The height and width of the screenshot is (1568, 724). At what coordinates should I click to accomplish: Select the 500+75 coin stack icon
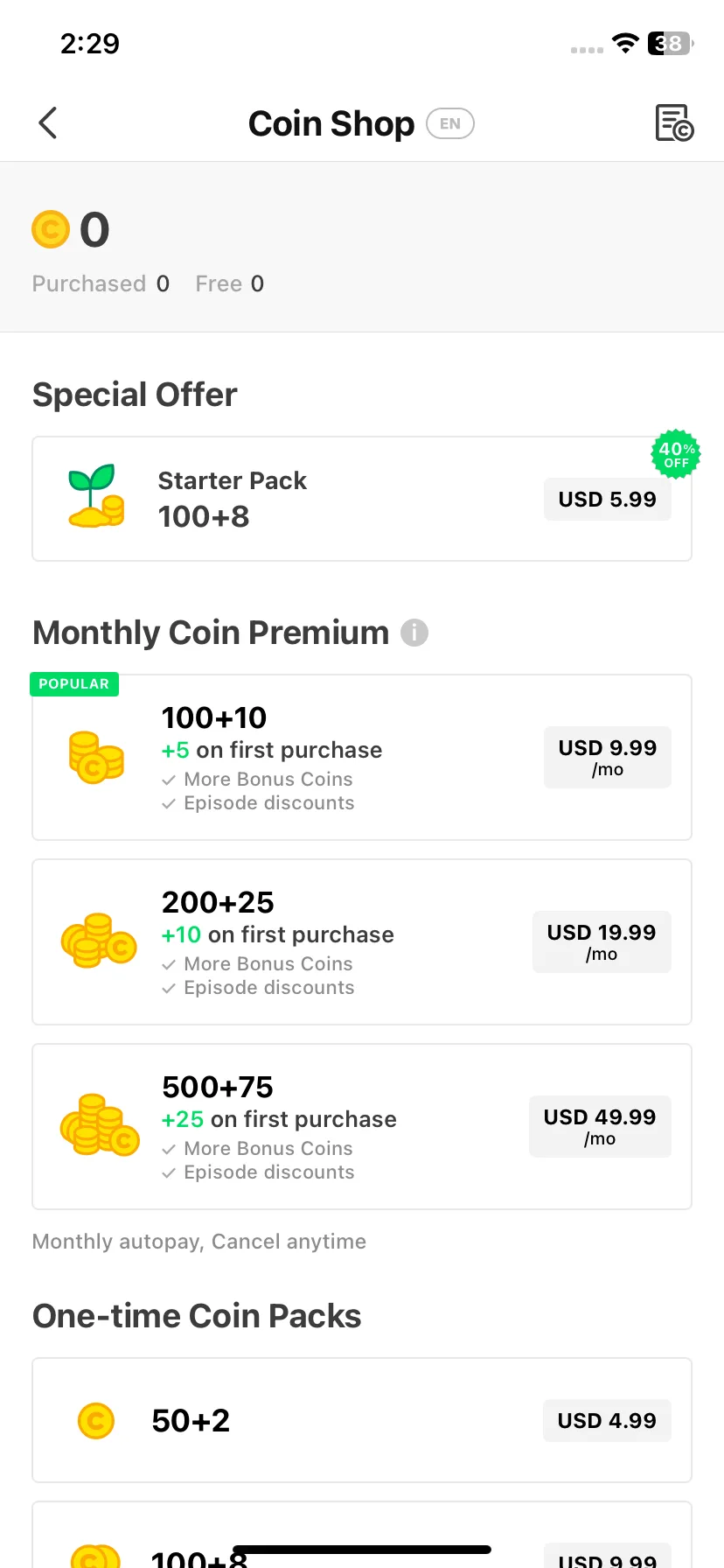tap(100, 1125)
